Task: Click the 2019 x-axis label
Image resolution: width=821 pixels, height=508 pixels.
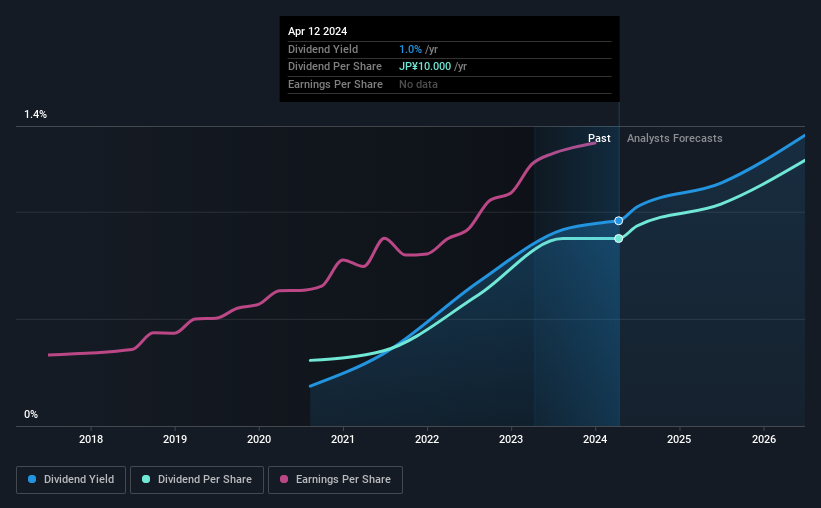Action: [175, 439]
